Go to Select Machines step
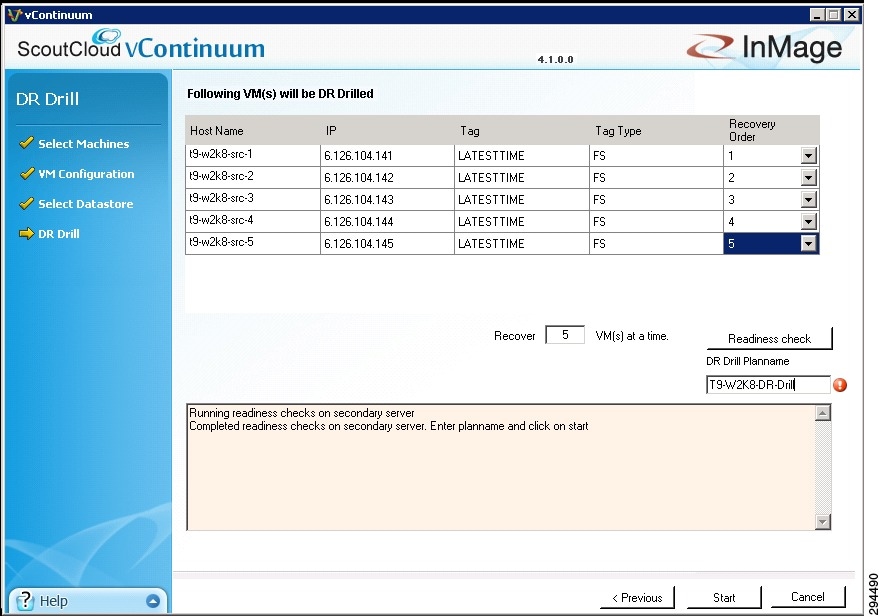Image resolution: width=879 pixels, height=616 pixels. (x=84, y=143)
